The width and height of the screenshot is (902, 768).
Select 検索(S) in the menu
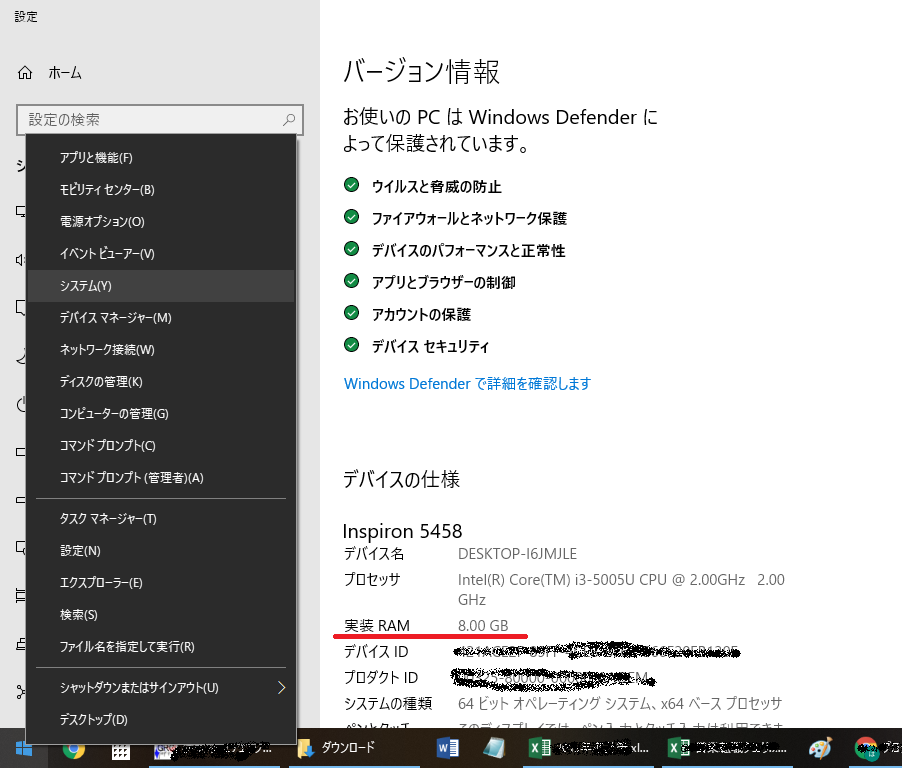[160, 615]
